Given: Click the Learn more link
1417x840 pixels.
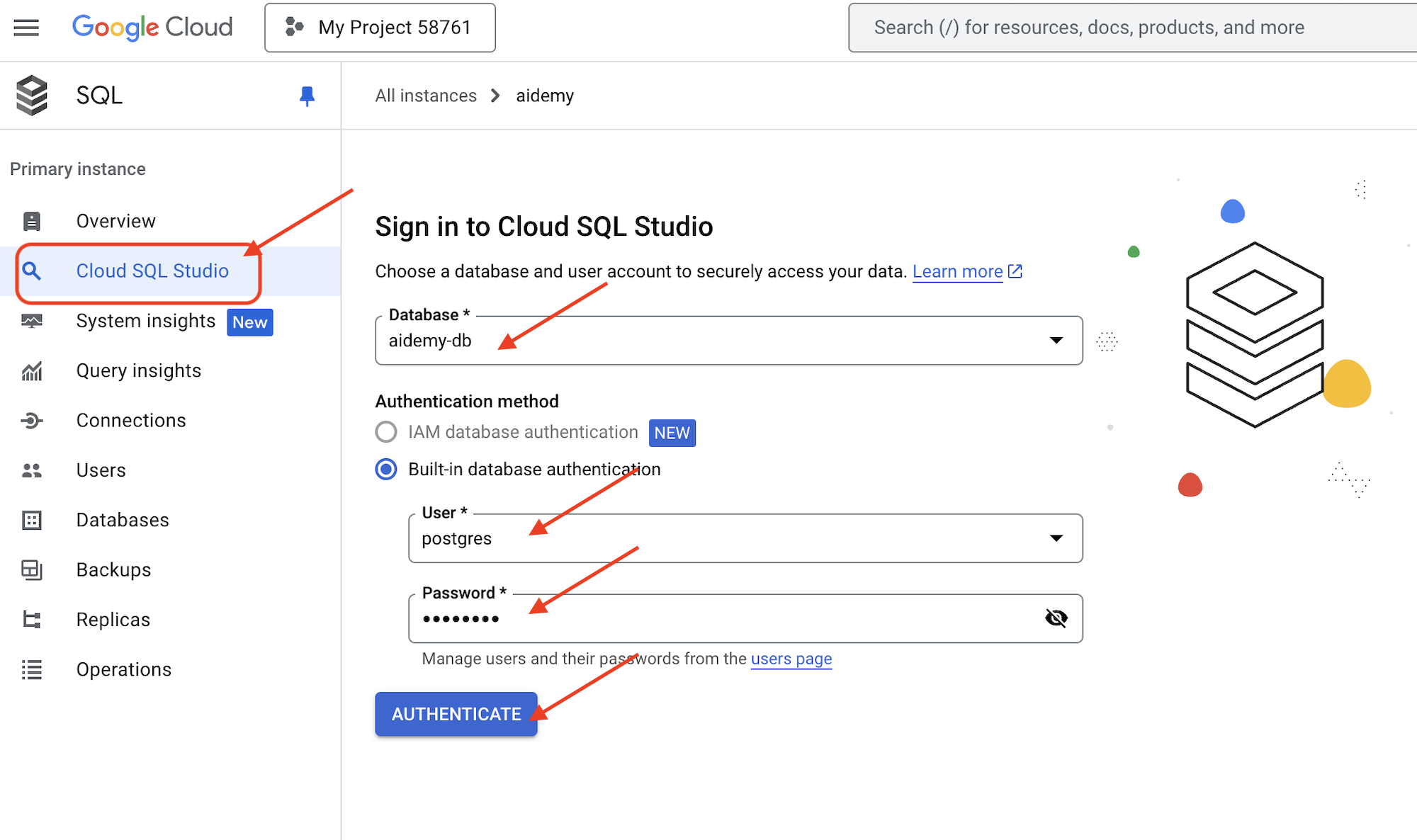Looking at the screenshot, I should coord(957,271).
